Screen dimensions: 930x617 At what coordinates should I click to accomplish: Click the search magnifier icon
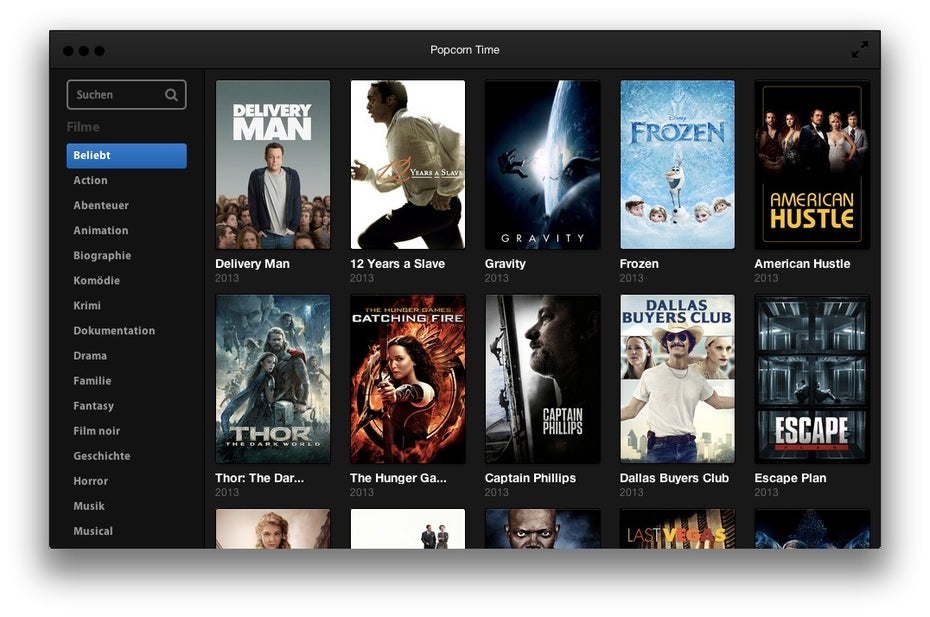(x=171, y=95)
